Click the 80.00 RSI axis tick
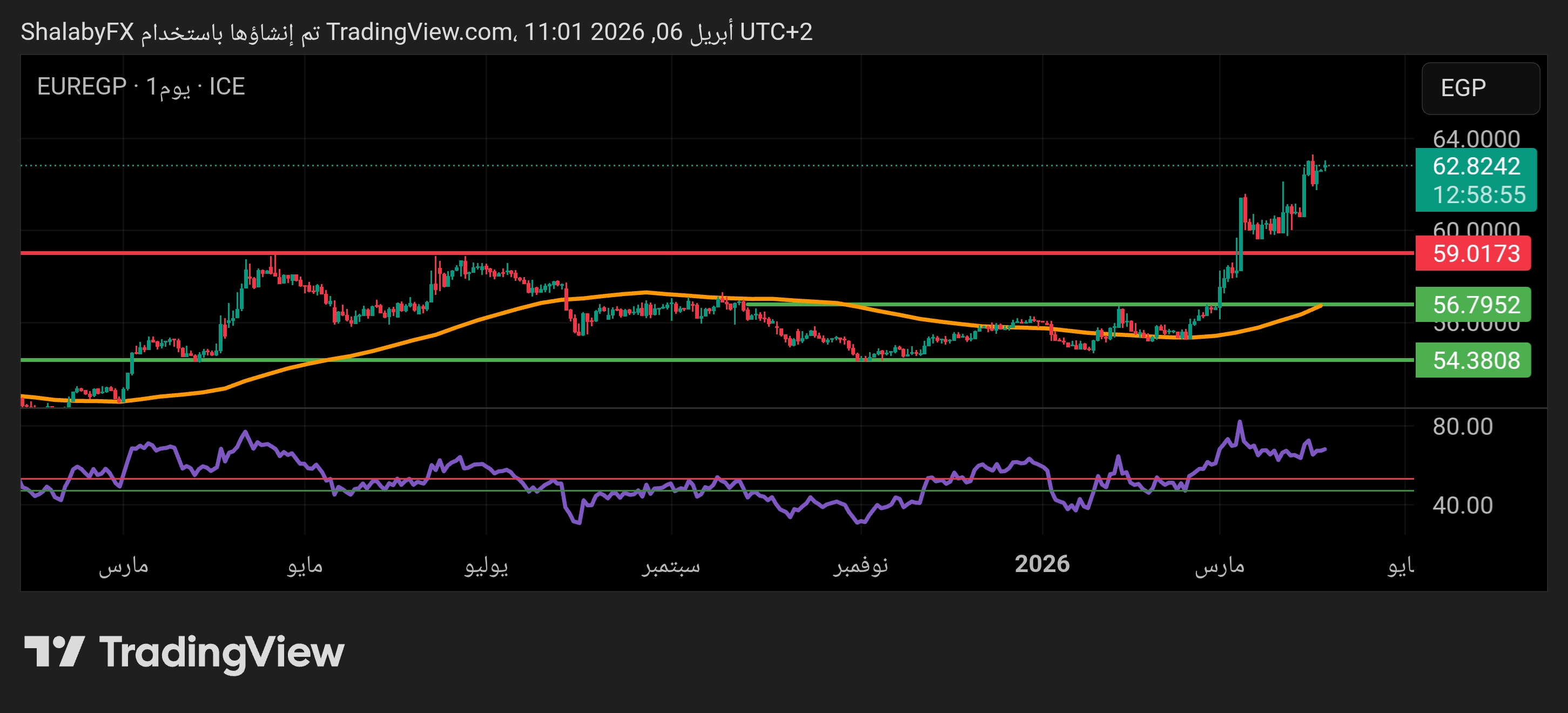 1462,426
